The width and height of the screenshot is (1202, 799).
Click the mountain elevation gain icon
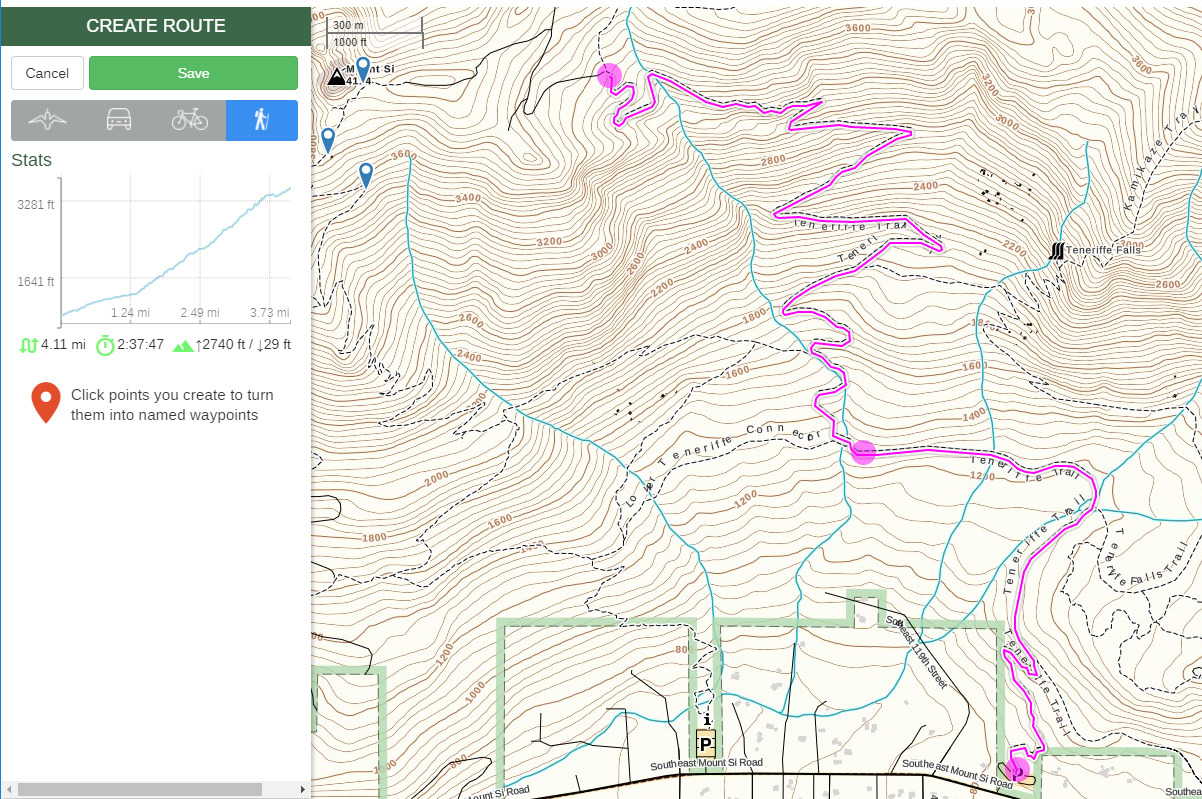click(183, 346)
